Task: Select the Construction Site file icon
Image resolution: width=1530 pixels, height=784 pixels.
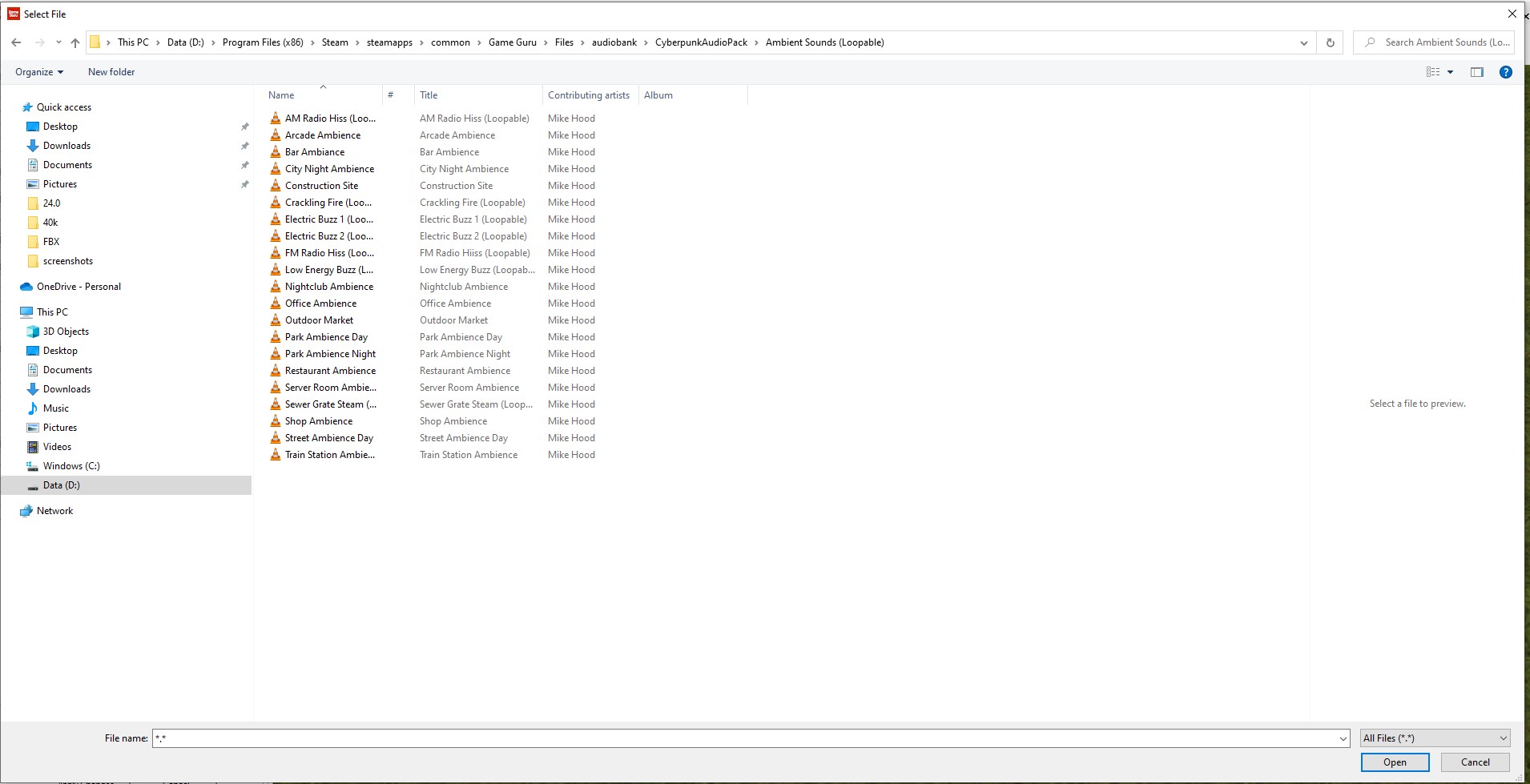Action: [x=276, y=186]
